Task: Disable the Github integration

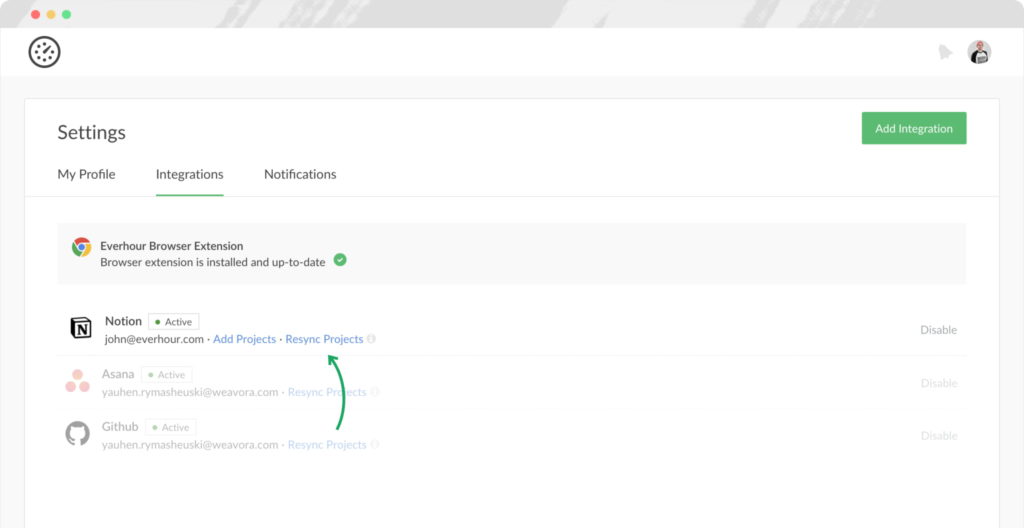Action: [x=939, y=435]
